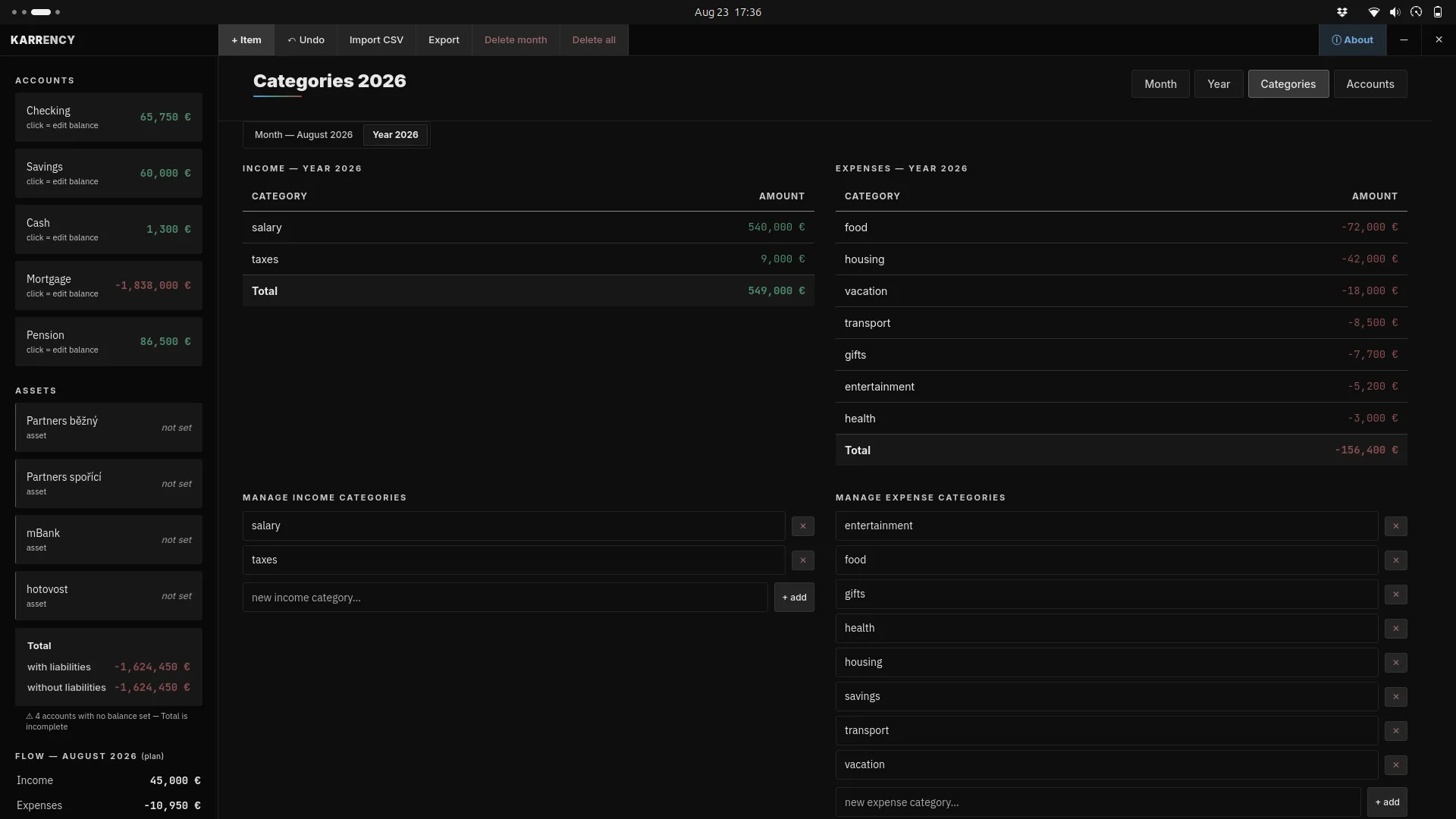Edit the vacation expense category name
This screenshot has width=1456, height=819.
pos(1106,765)
